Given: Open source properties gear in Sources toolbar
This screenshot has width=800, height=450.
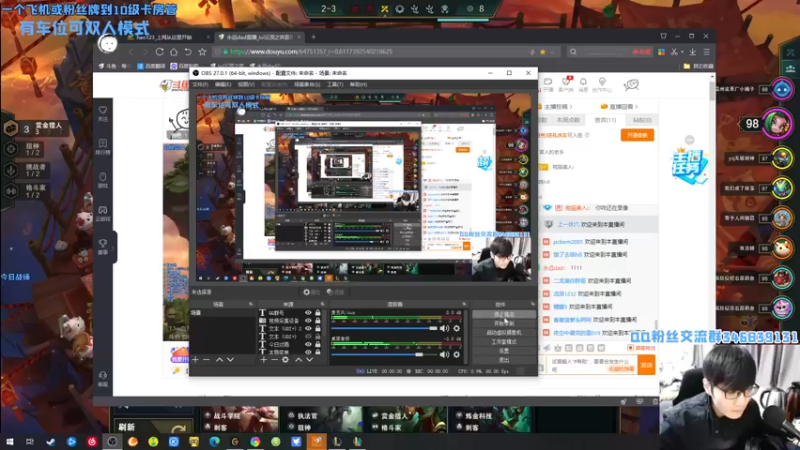Looking at the screenshot, I should point(285,360).
